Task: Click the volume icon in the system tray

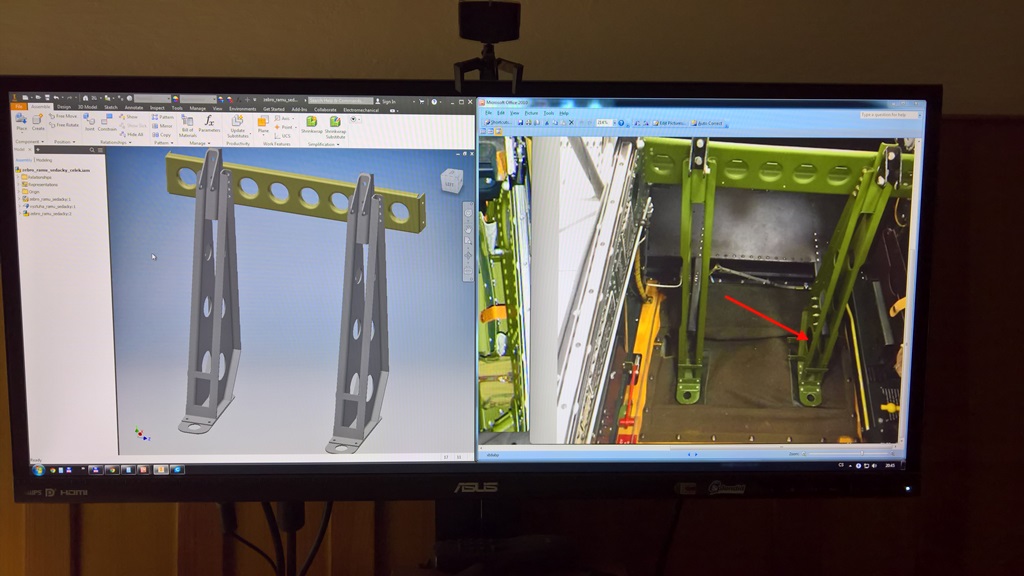Action: (874, 466)
